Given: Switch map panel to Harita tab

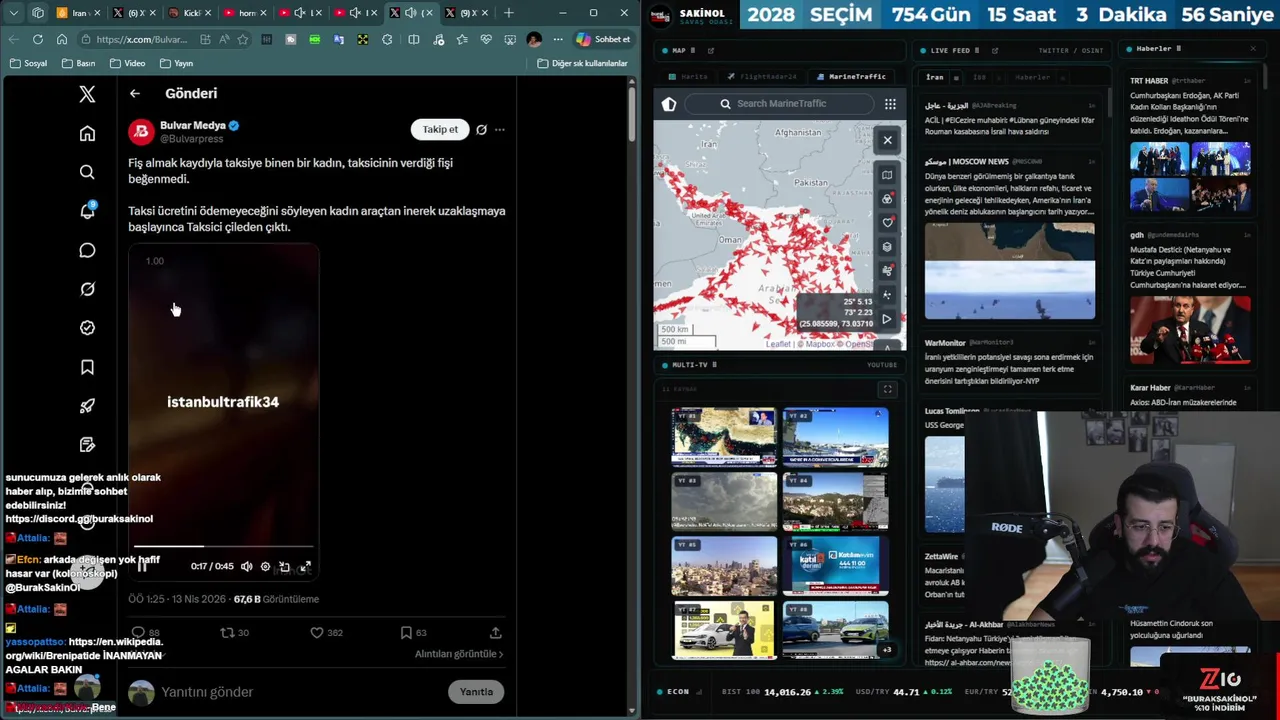Looking at the screenshot, I should (688, 77).
